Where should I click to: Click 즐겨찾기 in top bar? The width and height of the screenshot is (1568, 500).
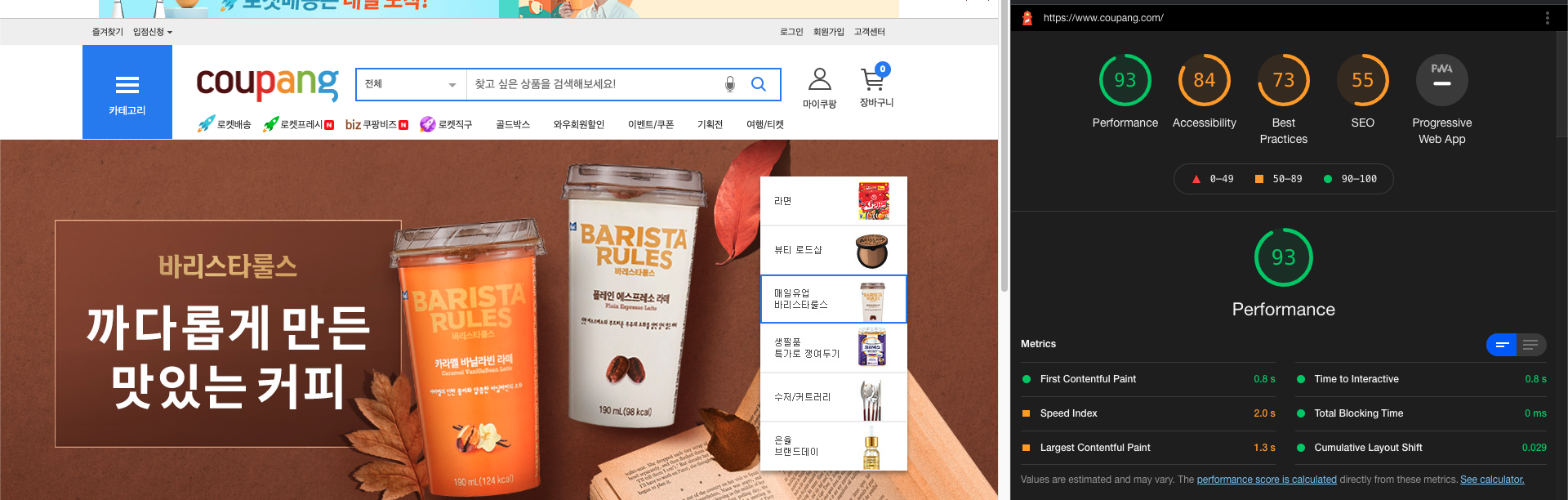pyautogui.click(x=108, y=32)
